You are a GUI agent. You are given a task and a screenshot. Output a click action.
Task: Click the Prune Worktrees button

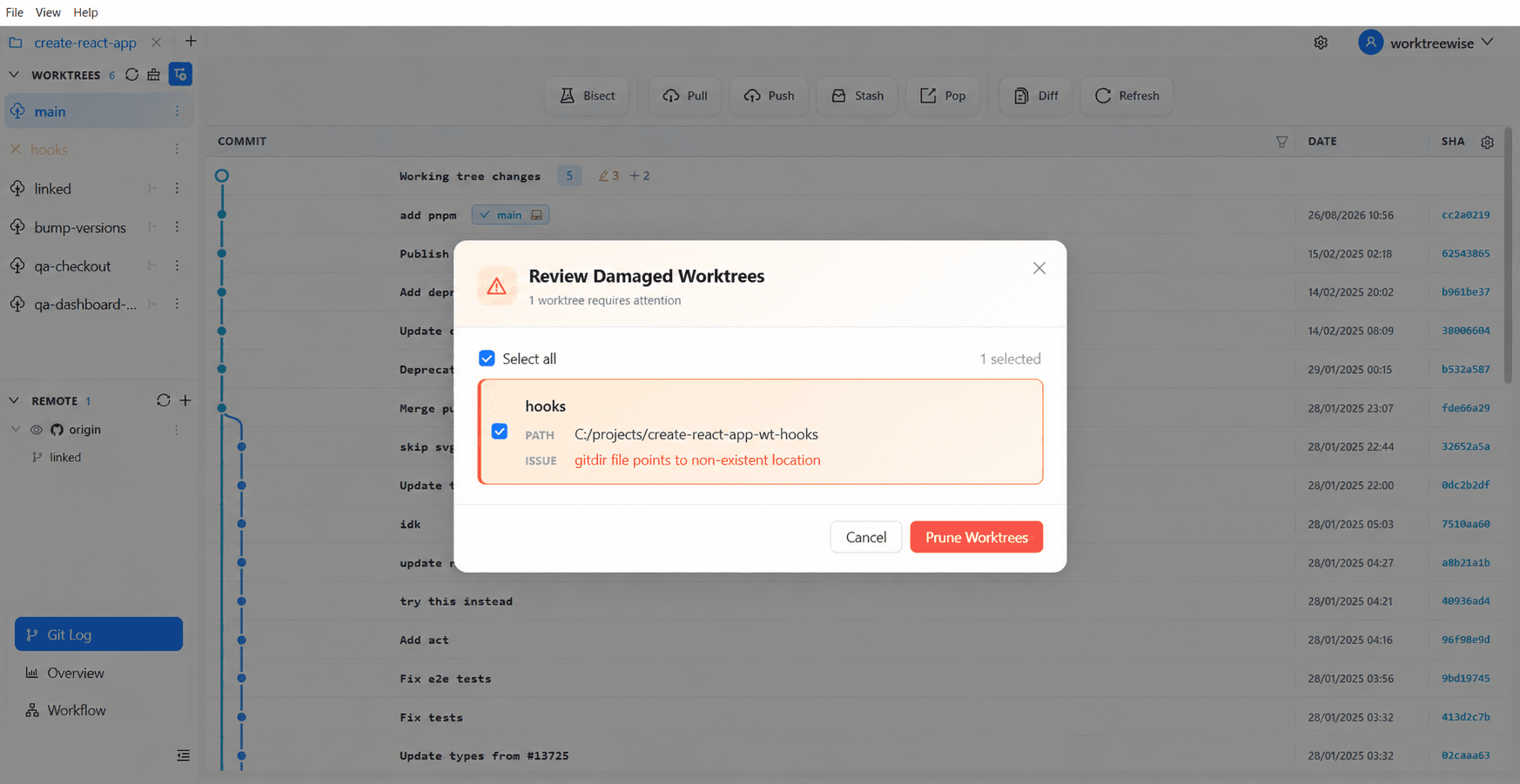point(976,537)
